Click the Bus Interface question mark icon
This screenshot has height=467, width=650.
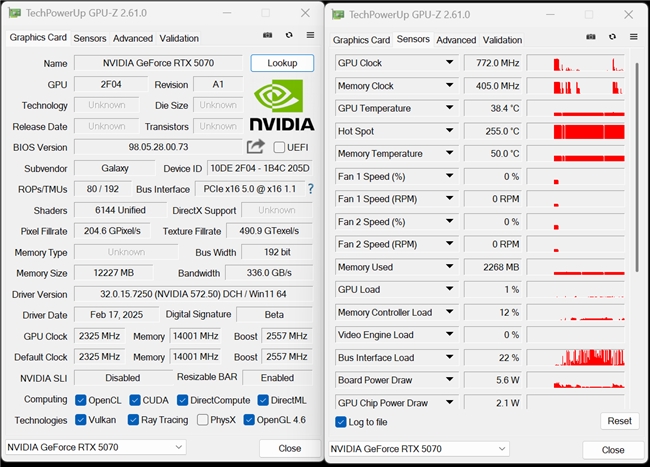click(x=311, y=189)
